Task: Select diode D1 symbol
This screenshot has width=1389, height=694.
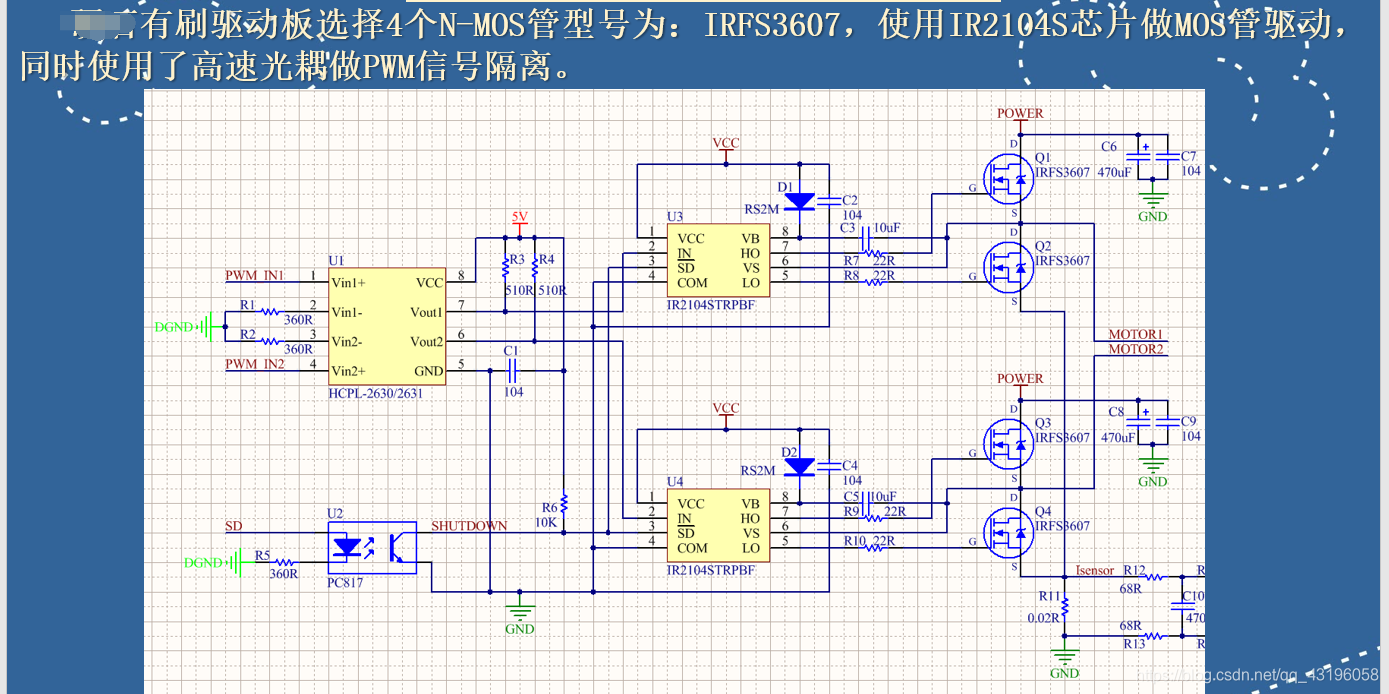Action: coord(799,201)
